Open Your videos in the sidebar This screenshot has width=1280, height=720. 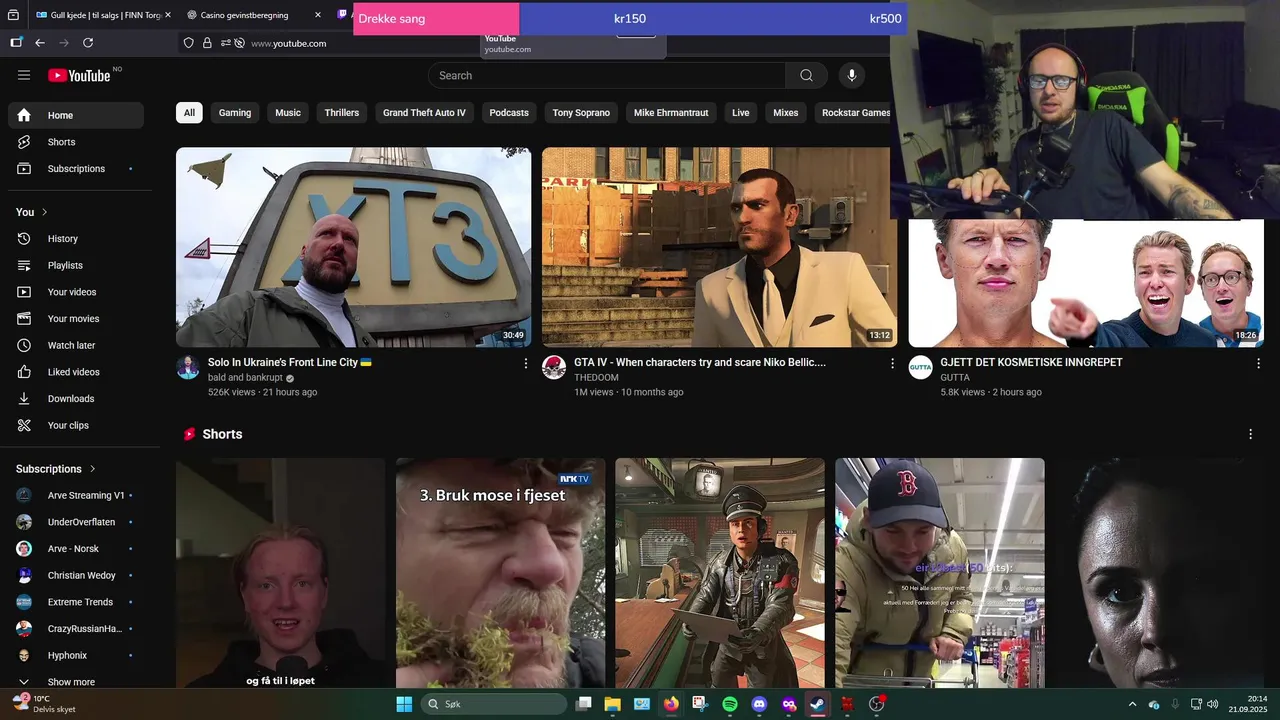coord(76,292)
